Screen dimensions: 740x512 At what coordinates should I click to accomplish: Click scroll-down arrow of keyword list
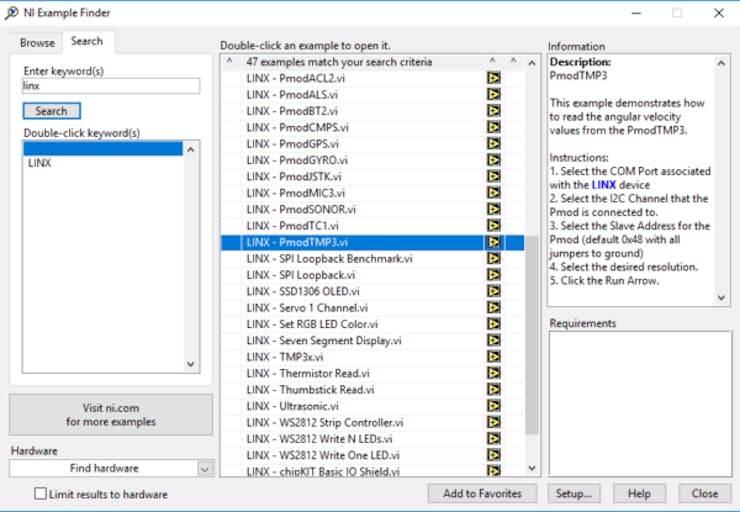click(x=191, y=364)
